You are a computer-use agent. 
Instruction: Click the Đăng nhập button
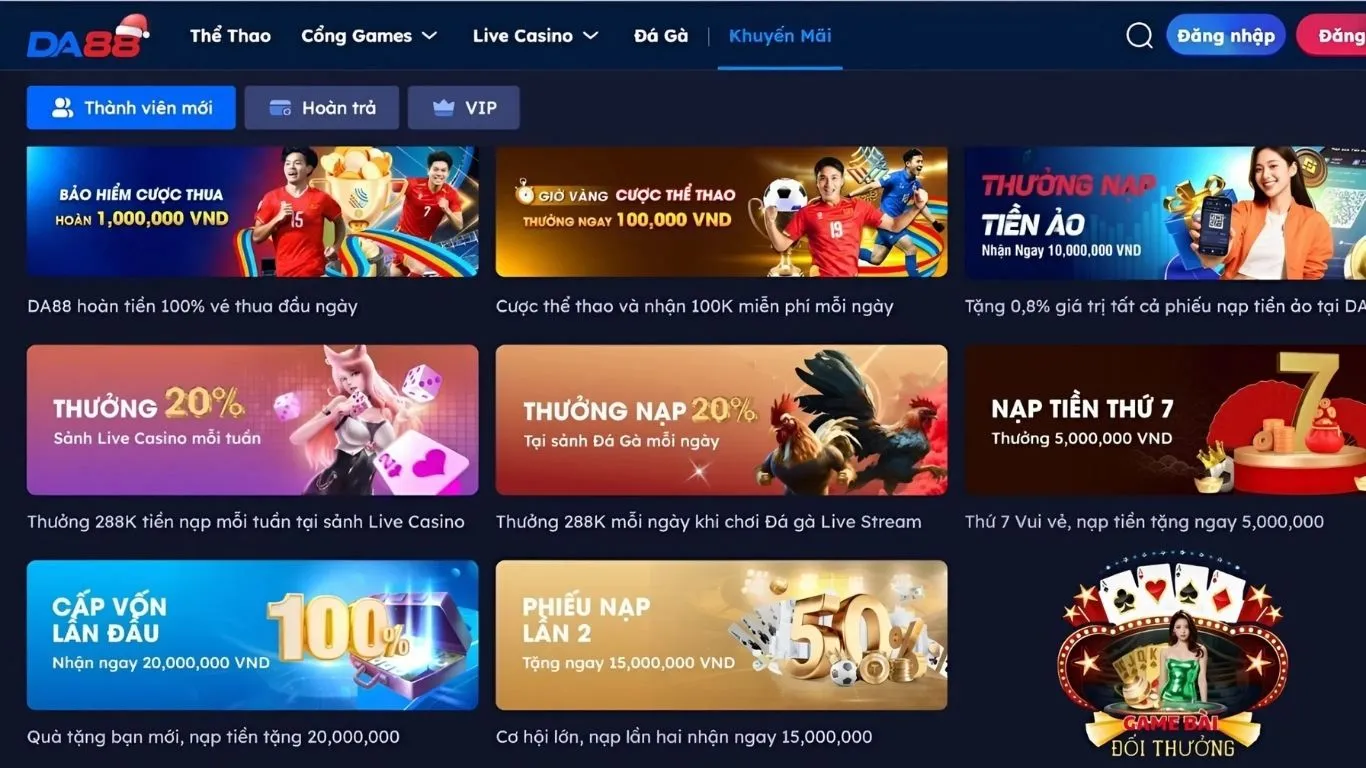(x=1226, y=36)
